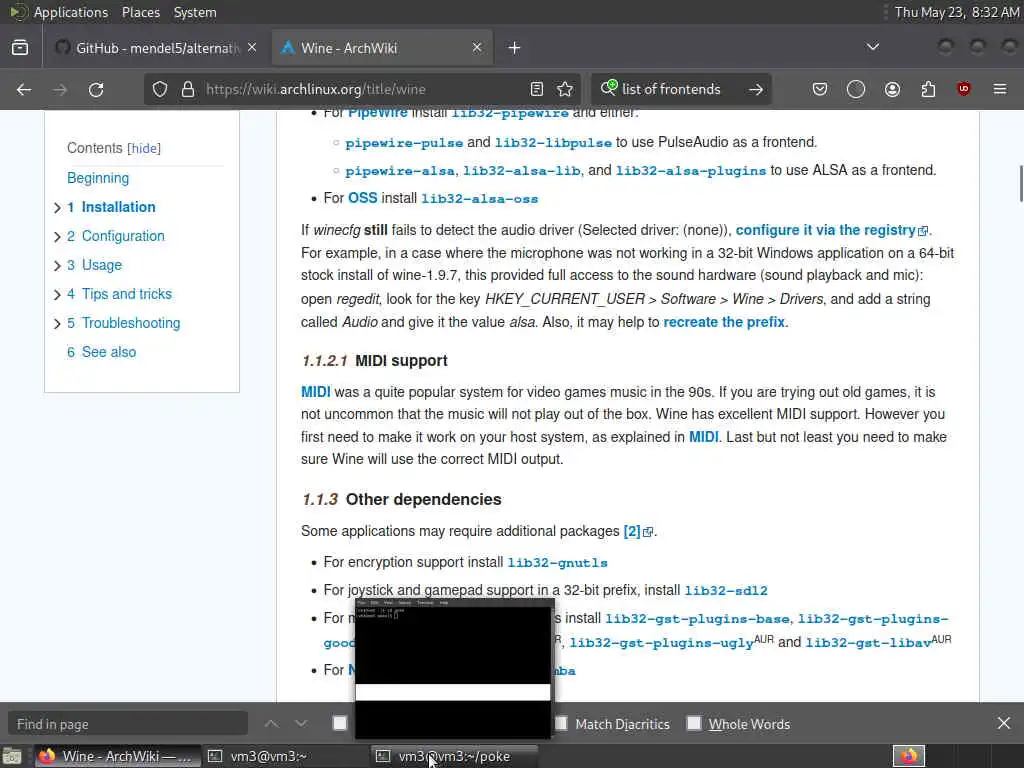The height and width of the screenshot is (768, 1024).
Task: Toggle reader view icon in address bar
Action: click(537, 89)
